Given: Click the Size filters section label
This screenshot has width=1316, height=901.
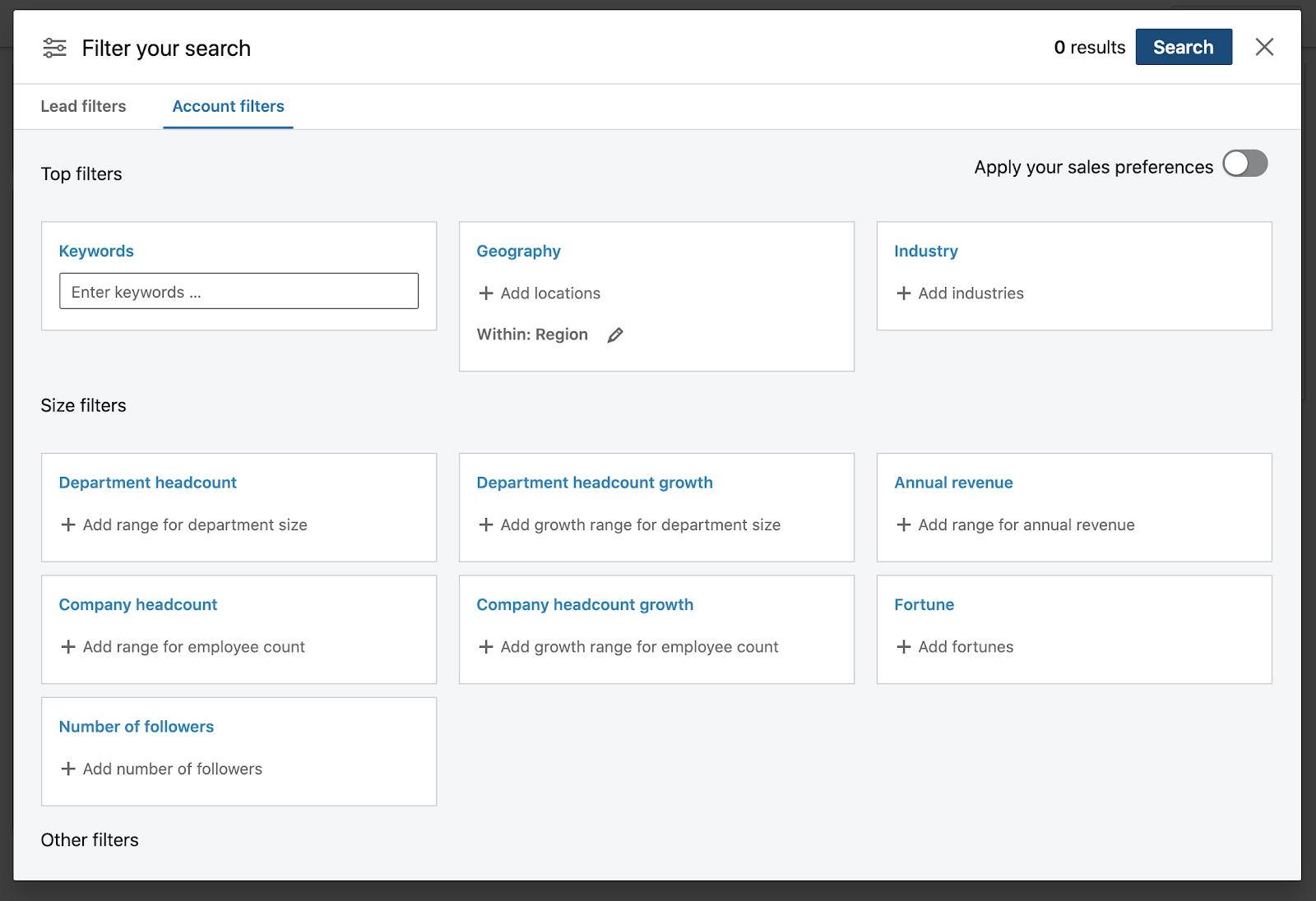Looking at the screenshot, I should click(x=83, y=405).
